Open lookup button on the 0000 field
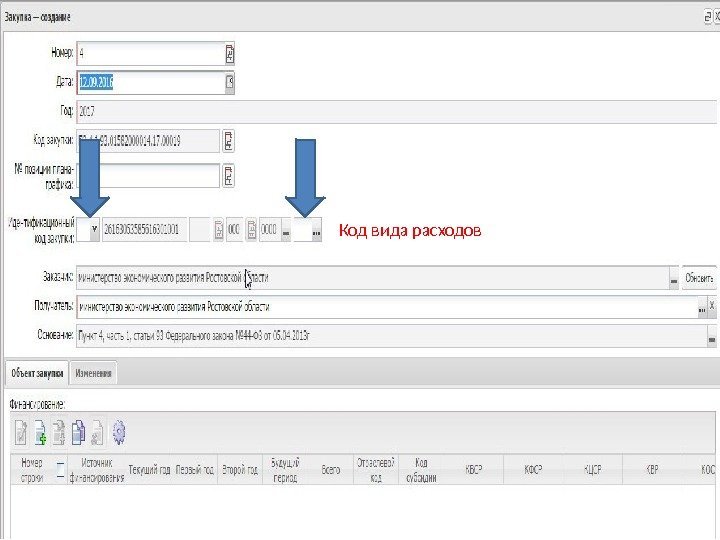The width and height of the screenshot is (720, 540). click(286, 230)
